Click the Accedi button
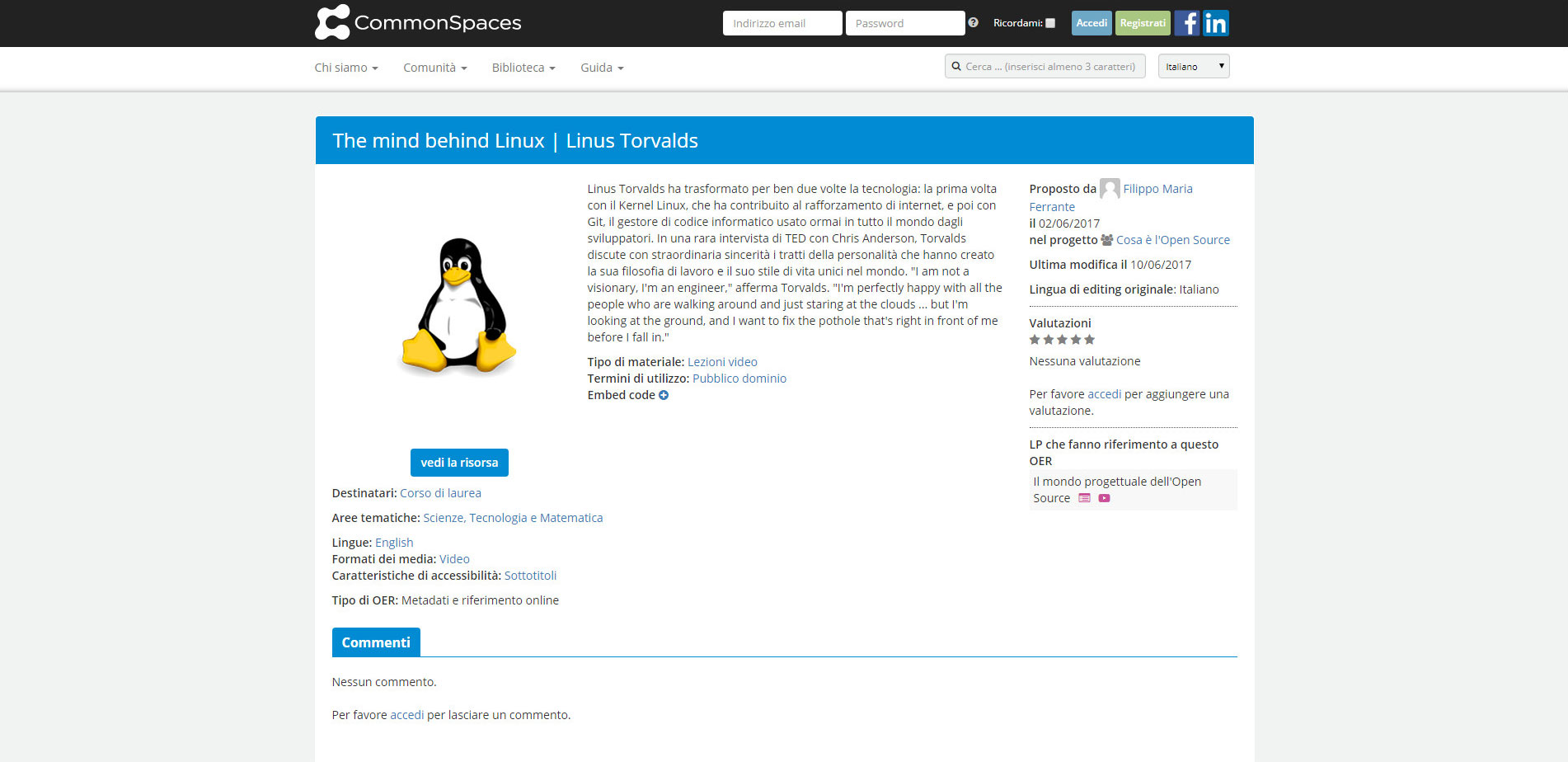1568x762 pixels. pyautogui.click(x=1091, y=23)
